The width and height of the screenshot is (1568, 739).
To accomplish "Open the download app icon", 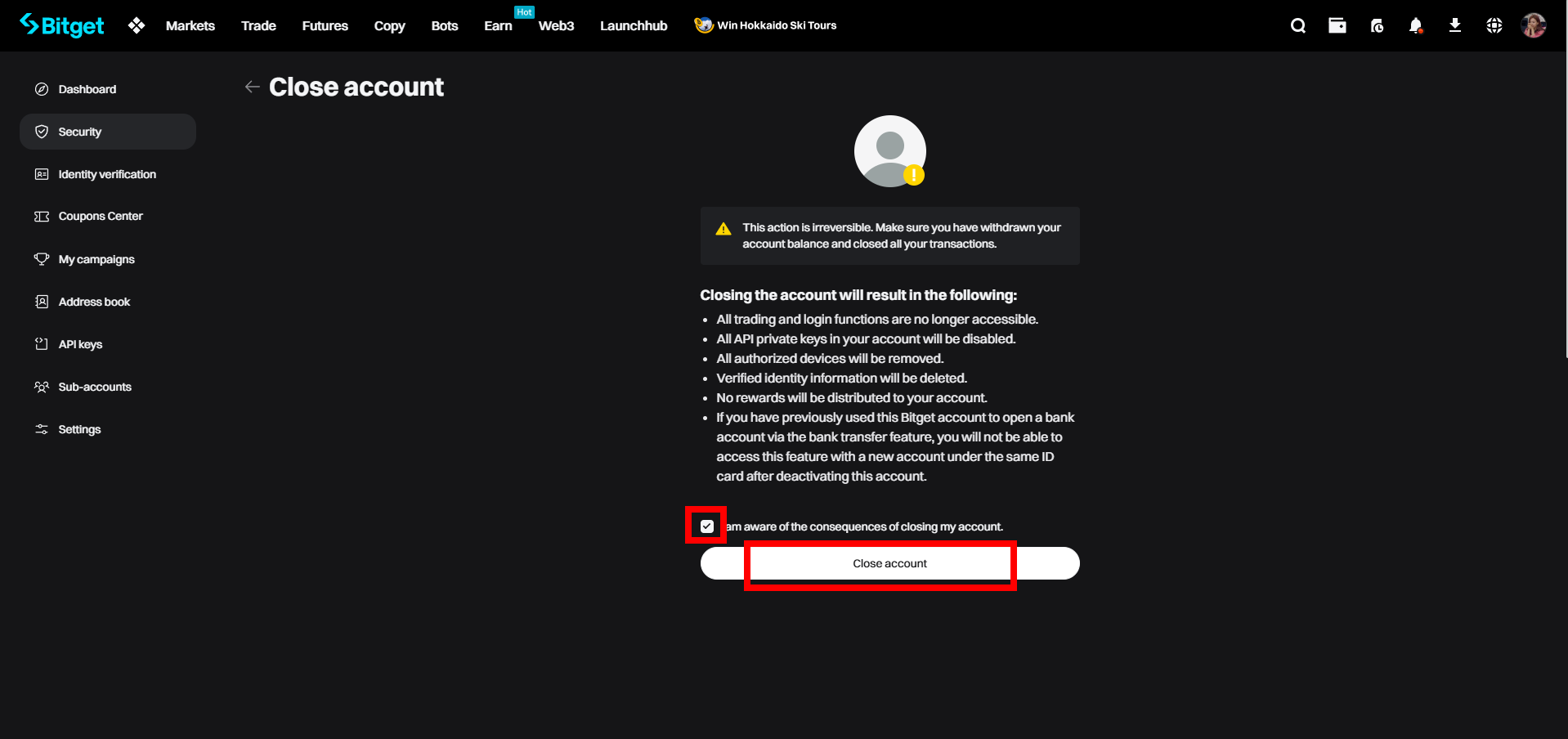I will click(x=1455, y=25).
